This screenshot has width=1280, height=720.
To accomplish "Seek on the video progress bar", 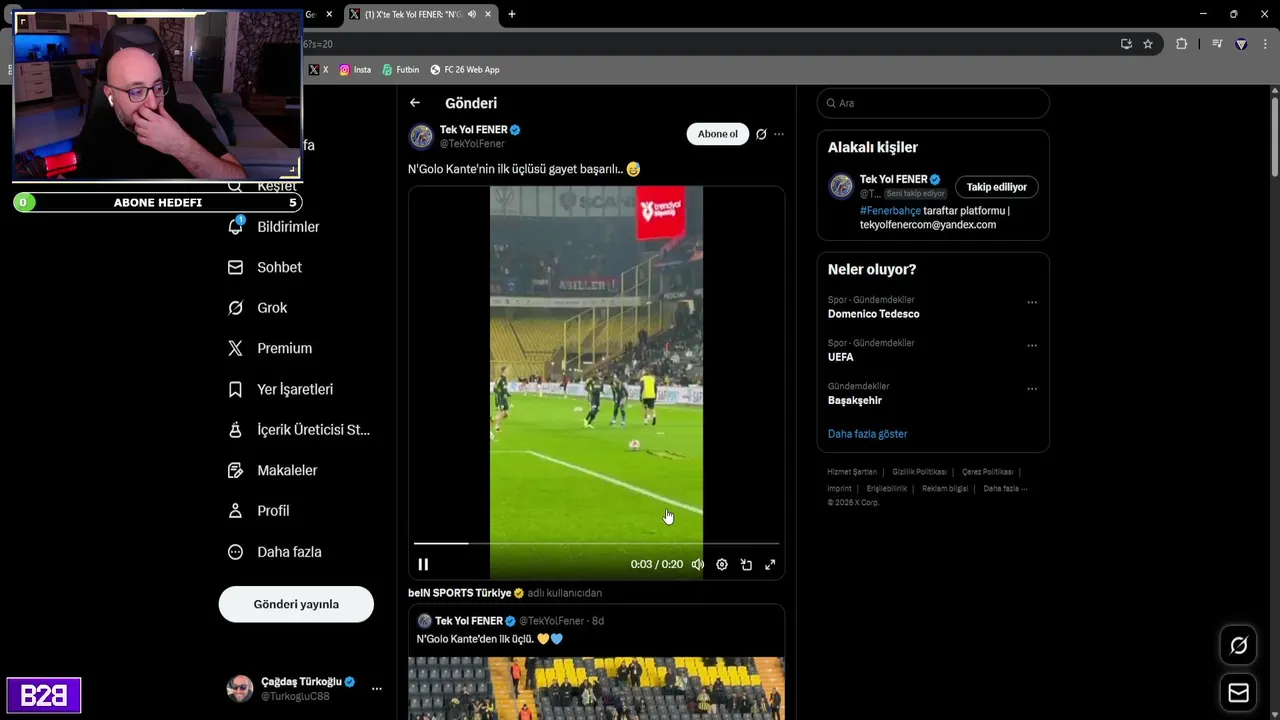I will (x=596, y=544).
